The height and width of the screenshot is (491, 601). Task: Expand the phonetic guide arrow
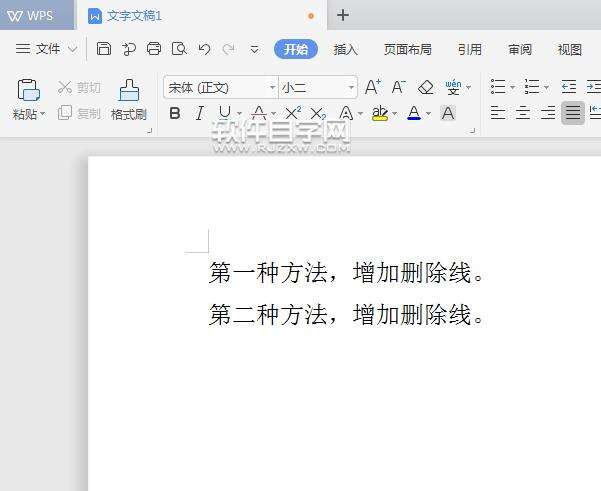coord(468,88)
